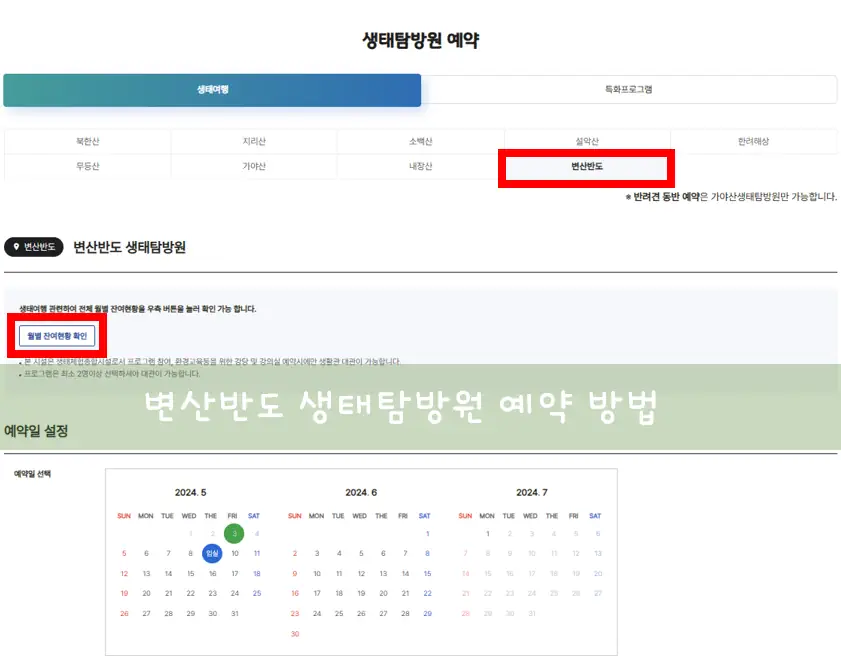
Task: Select June 30 on the calendar
Action: (x=294, y=635)
